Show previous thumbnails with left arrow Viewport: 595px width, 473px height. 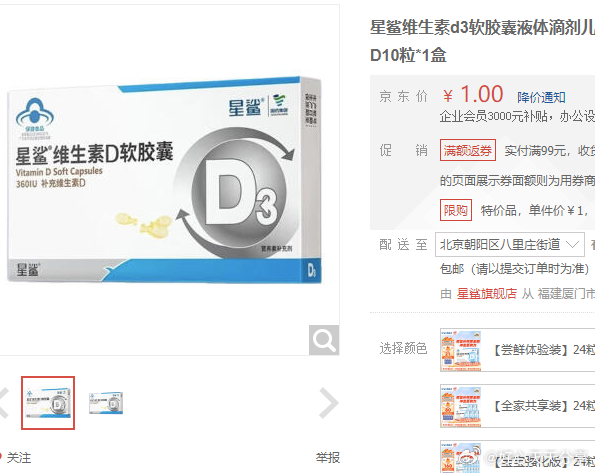coord(4,403)
